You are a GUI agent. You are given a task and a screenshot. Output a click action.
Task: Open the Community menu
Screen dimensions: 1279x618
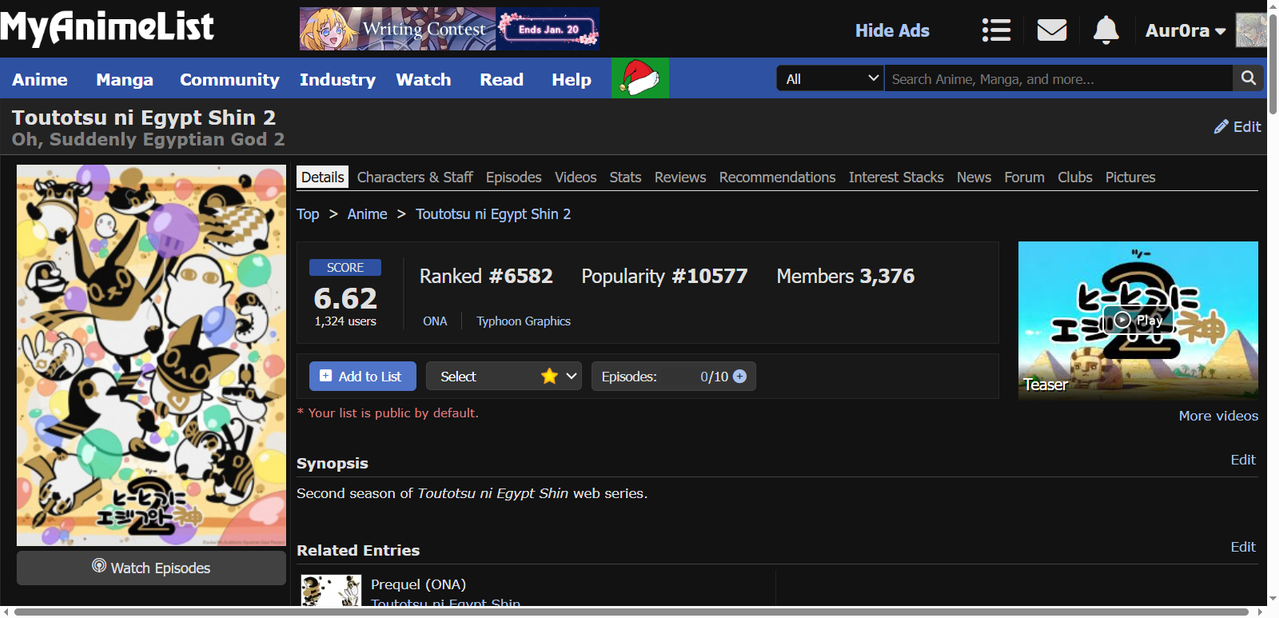pos(229,79)
